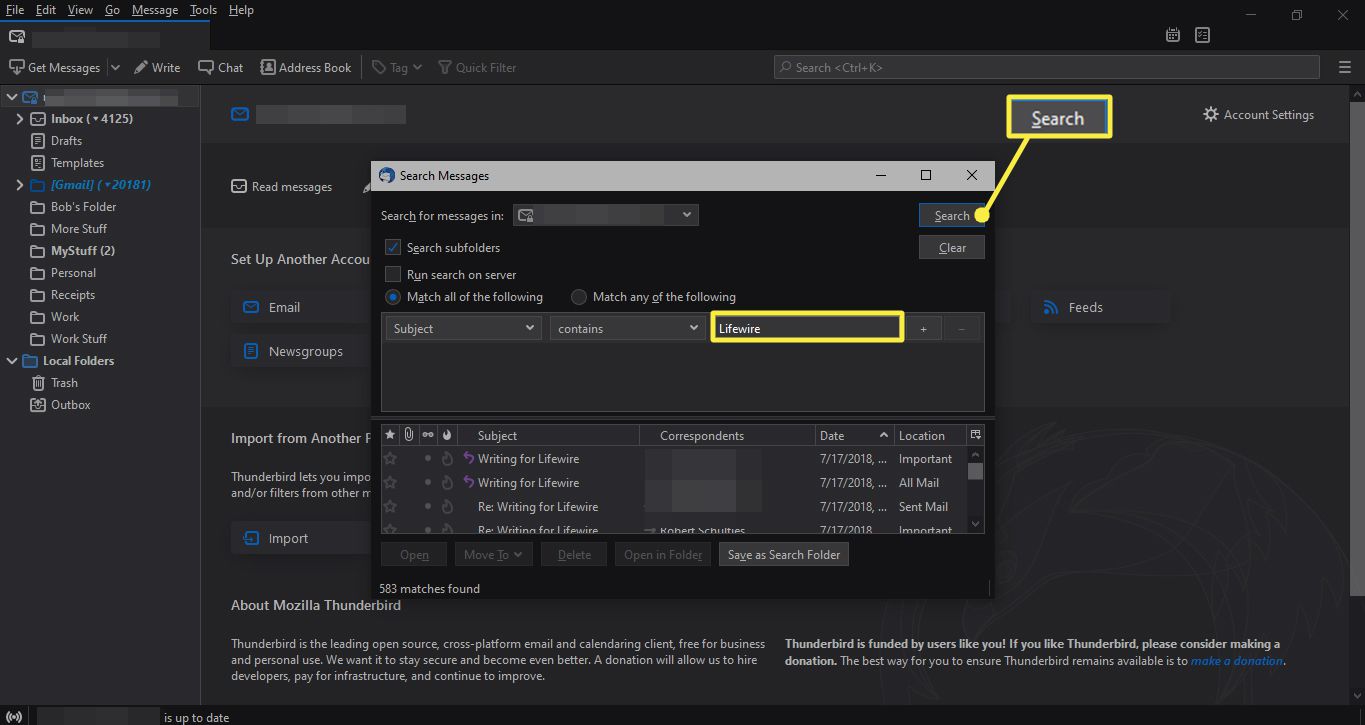Sort results by attachment paperclip column
The width and height of the screenshot is (1365, 725).
click(x=409, y=435)
